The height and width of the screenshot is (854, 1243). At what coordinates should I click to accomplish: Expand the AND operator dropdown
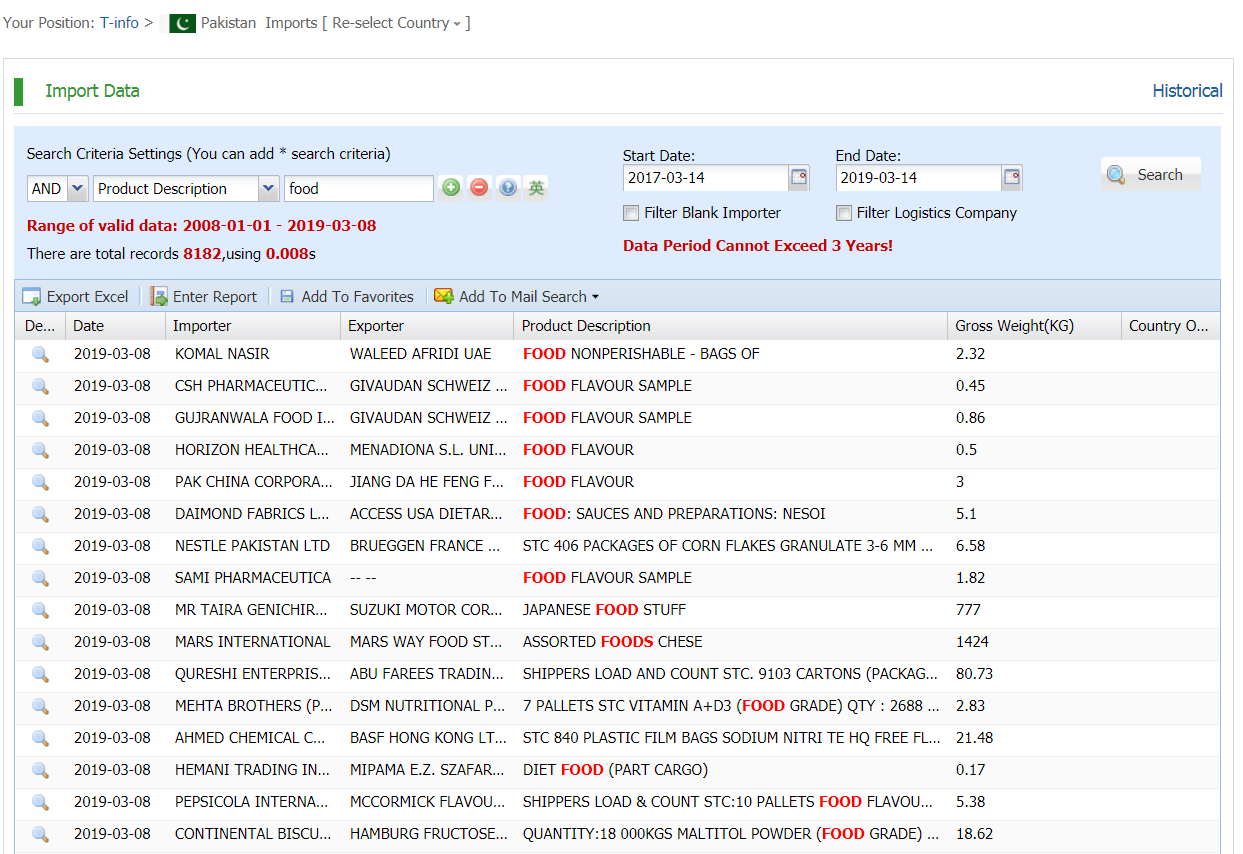[x=78, y=189]
